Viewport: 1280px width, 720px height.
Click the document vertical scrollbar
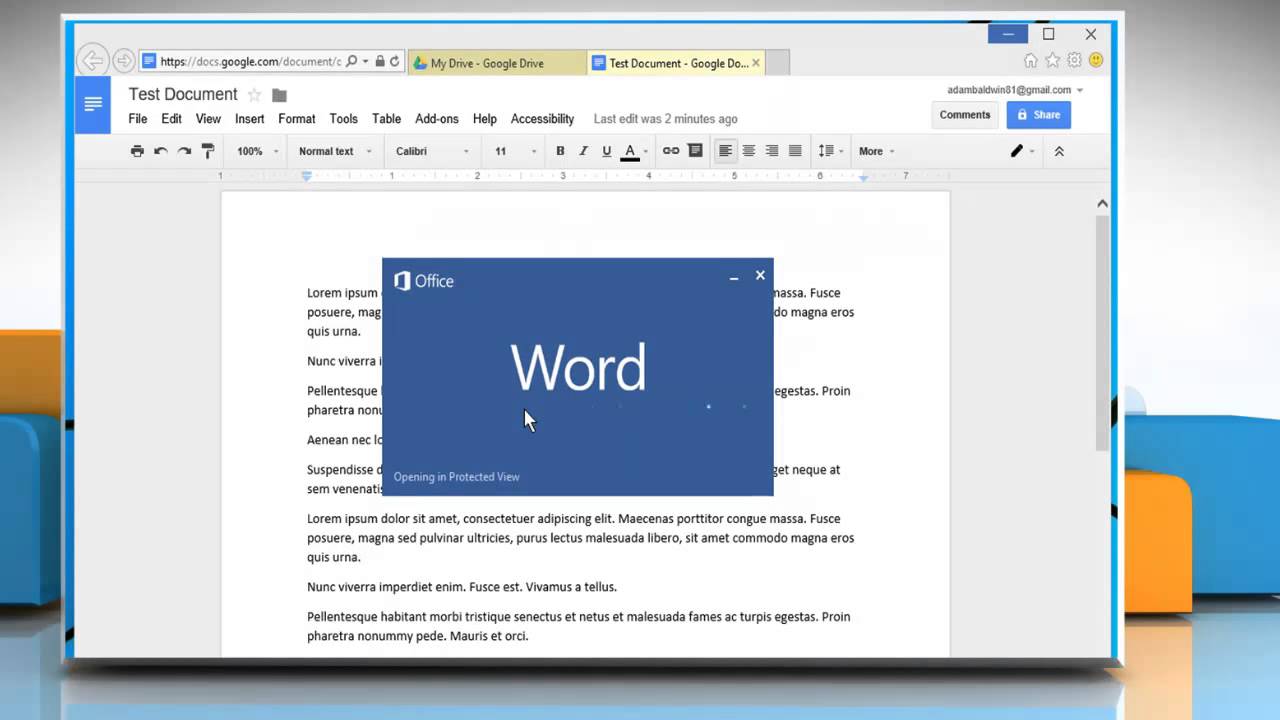point(1102,333)
